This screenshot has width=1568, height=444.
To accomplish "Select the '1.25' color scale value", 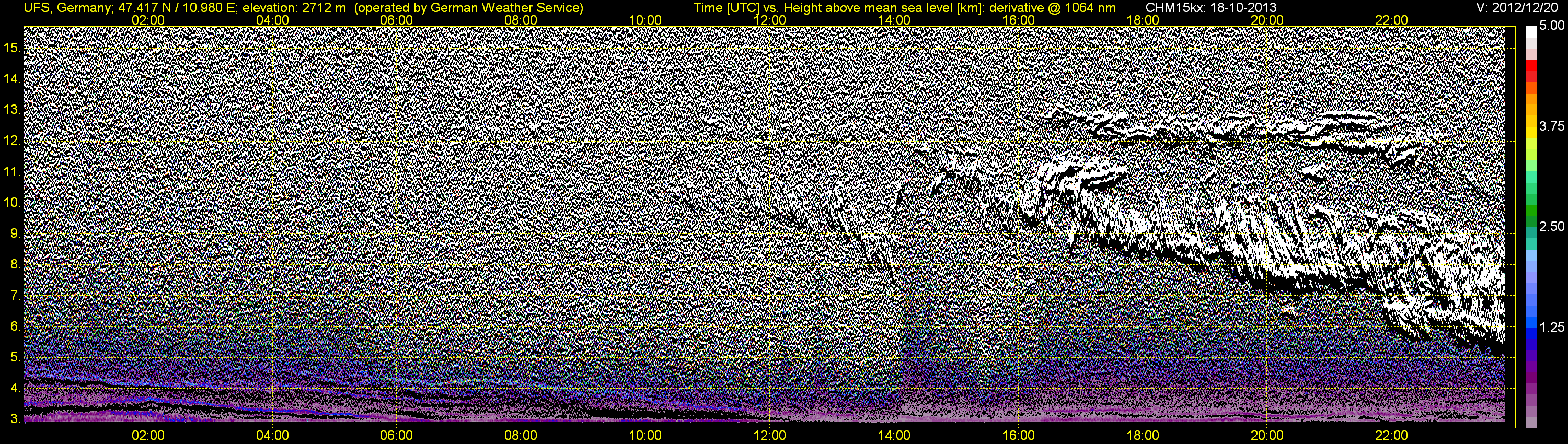I will 1552,327.
